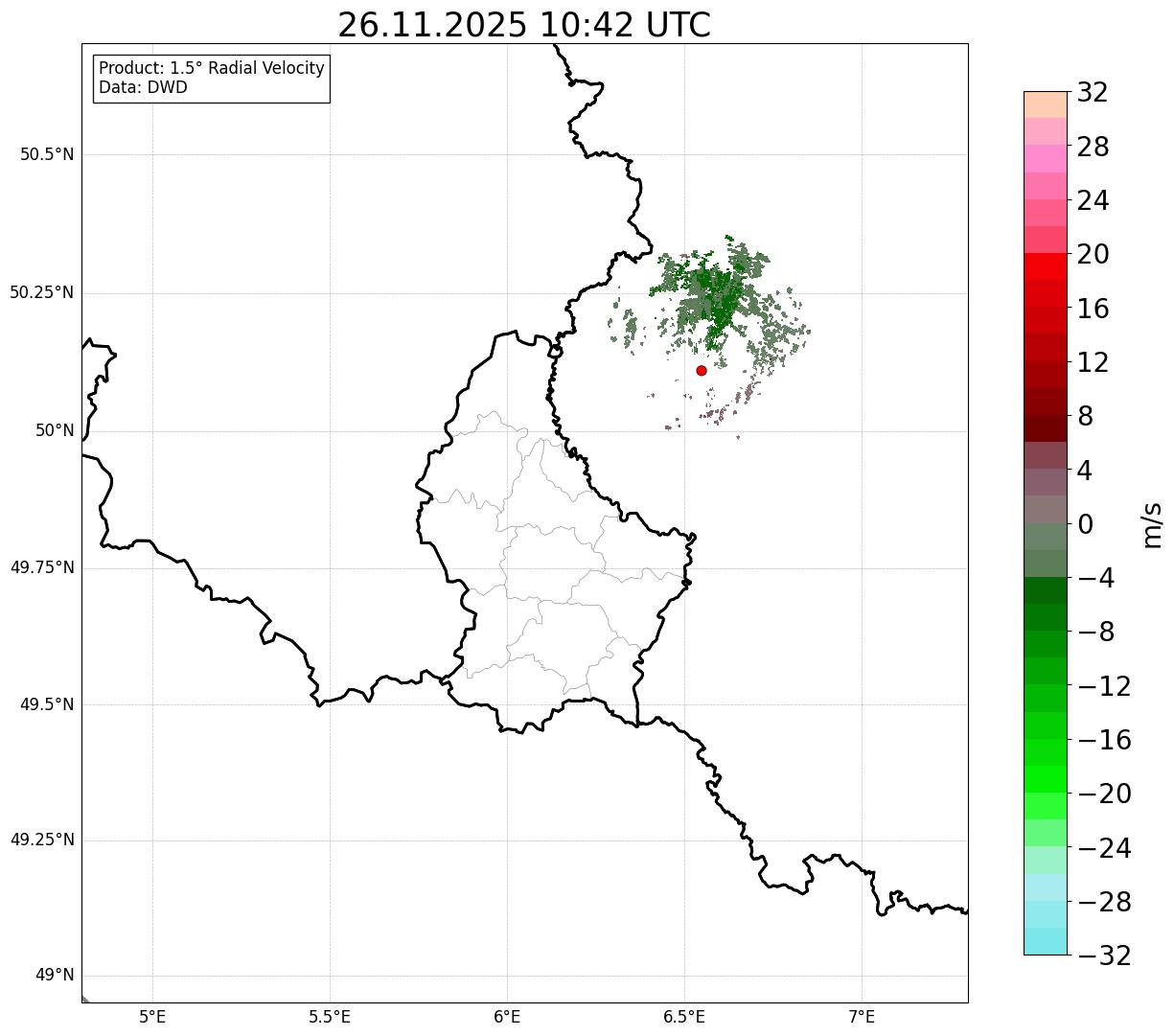Click the Product: 1.5° Radial Velocity text
Screen dimensions: 1174x1036
click(x=212, y=69)
